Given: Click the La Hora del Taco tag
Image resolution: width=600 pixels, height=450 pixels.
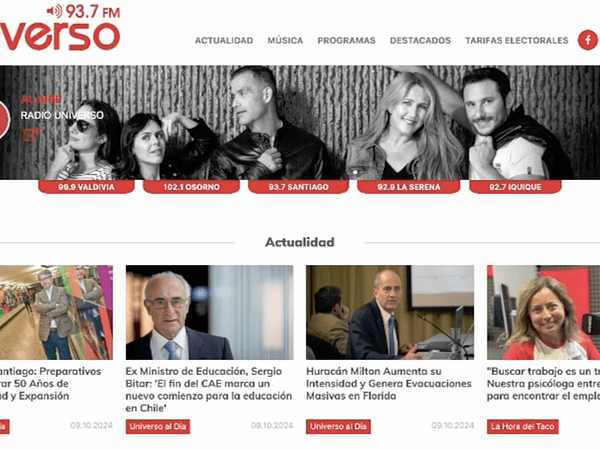Looking at the screenshot, I should (x=522, y=426).
